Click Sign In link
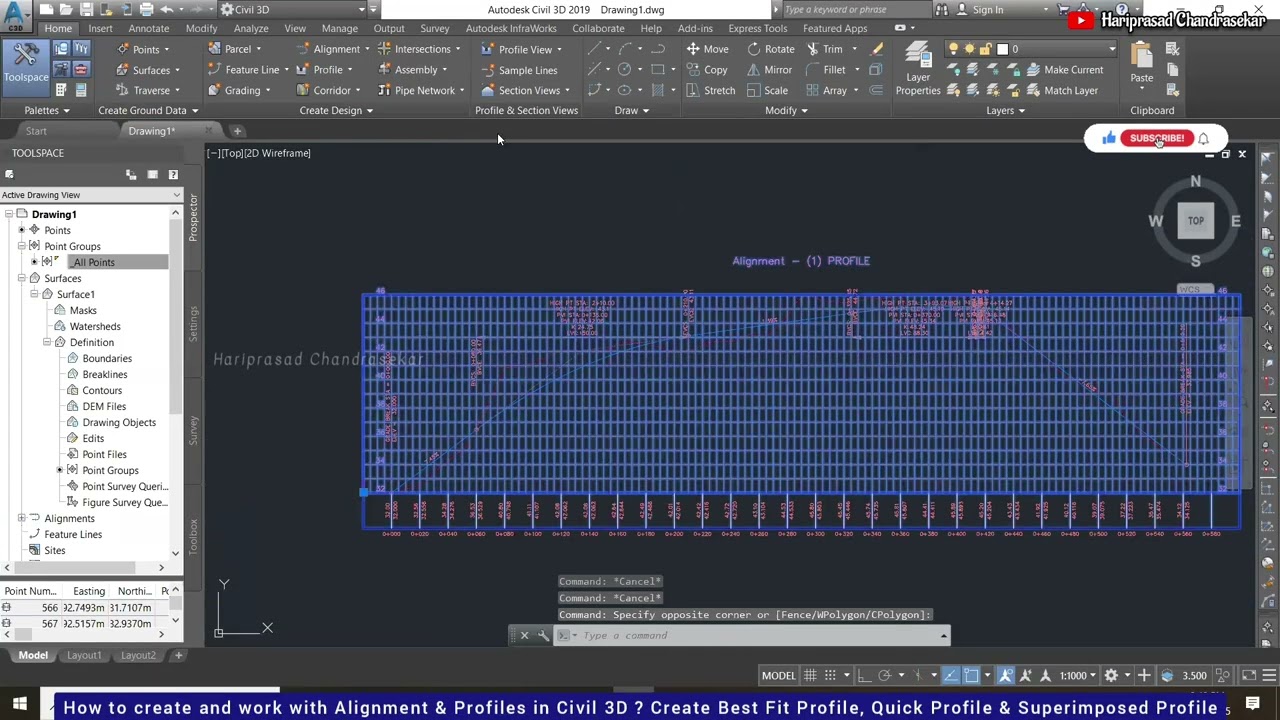The image size is (1280, 720). point(987,10)
